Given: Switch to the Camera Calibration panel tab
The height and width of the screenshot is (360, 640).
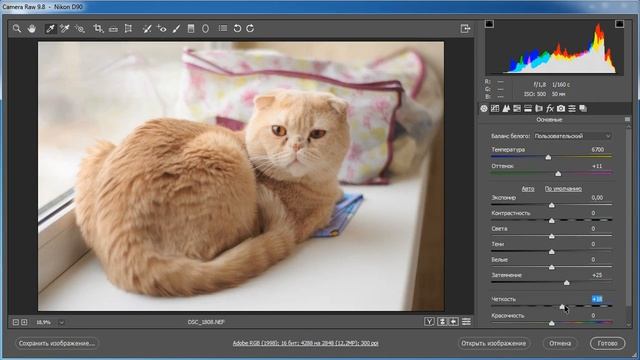Looking at the screenshot, I should pyautogui.click(x=561, y=109).
